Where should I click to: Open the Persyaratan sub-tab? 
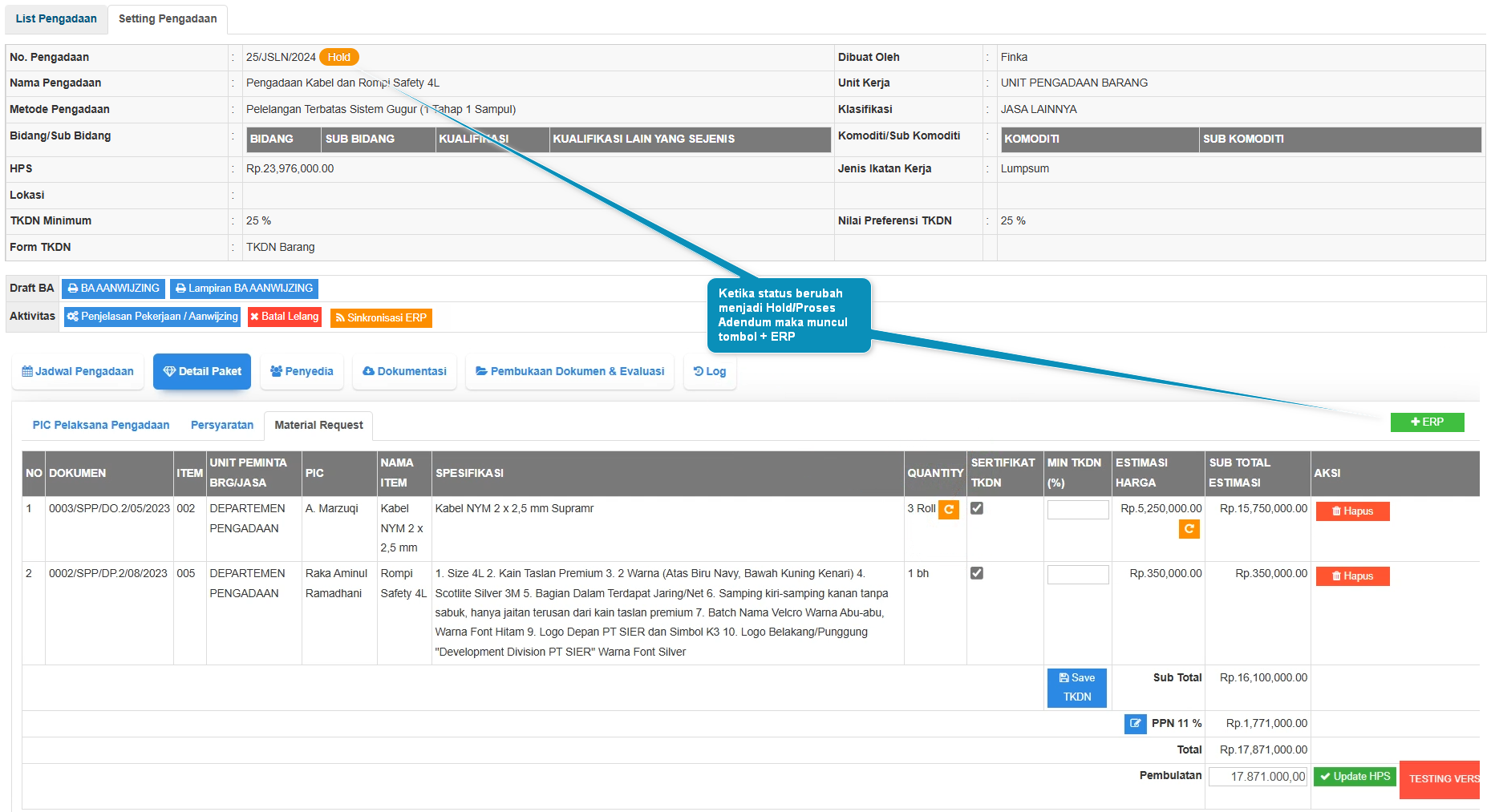point(221,426)
